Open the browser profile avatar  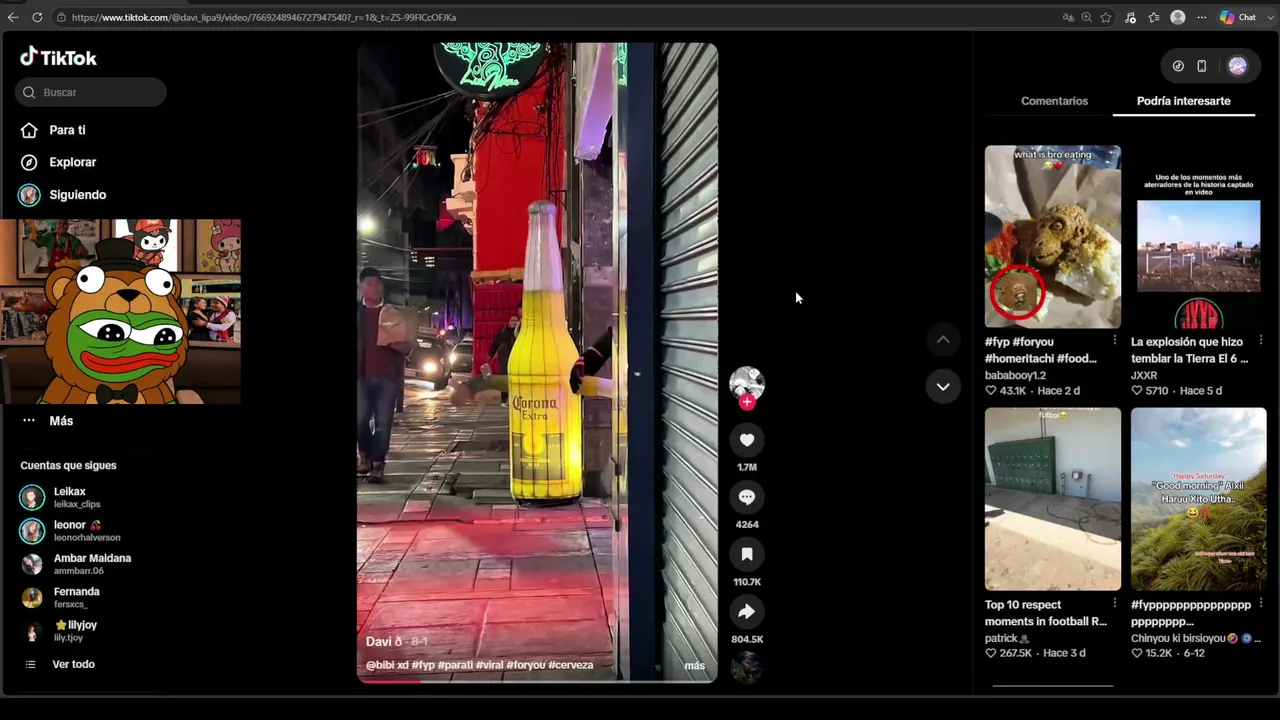1178,17
